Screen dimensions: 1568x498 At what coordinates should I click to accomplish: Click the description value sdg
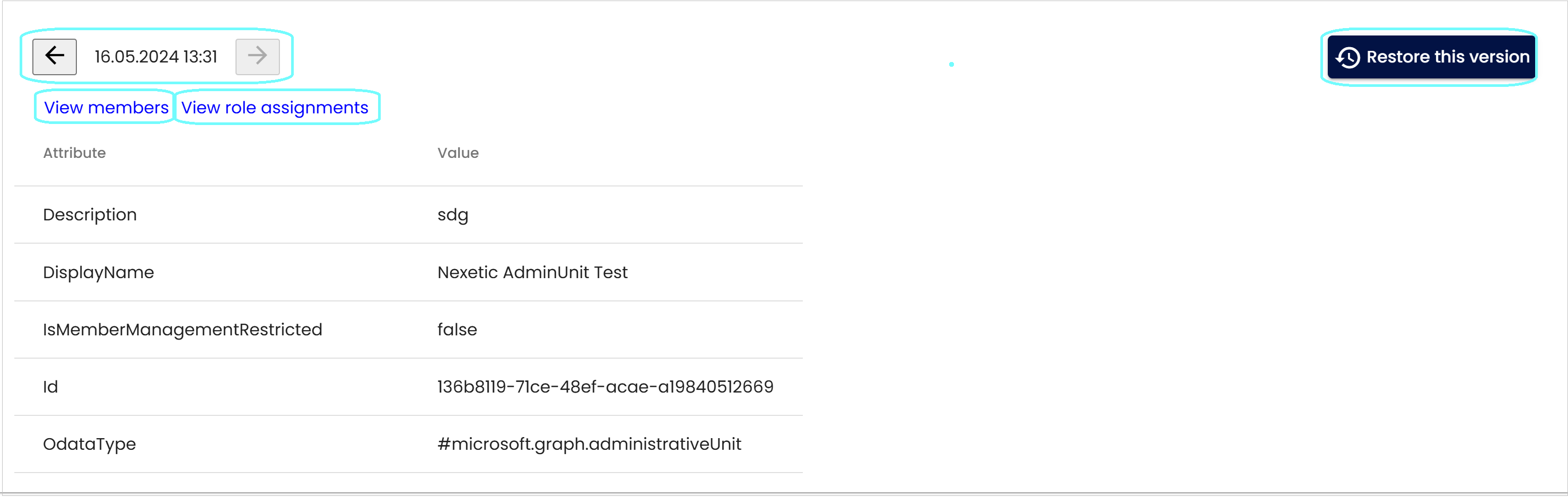(453, 215)
